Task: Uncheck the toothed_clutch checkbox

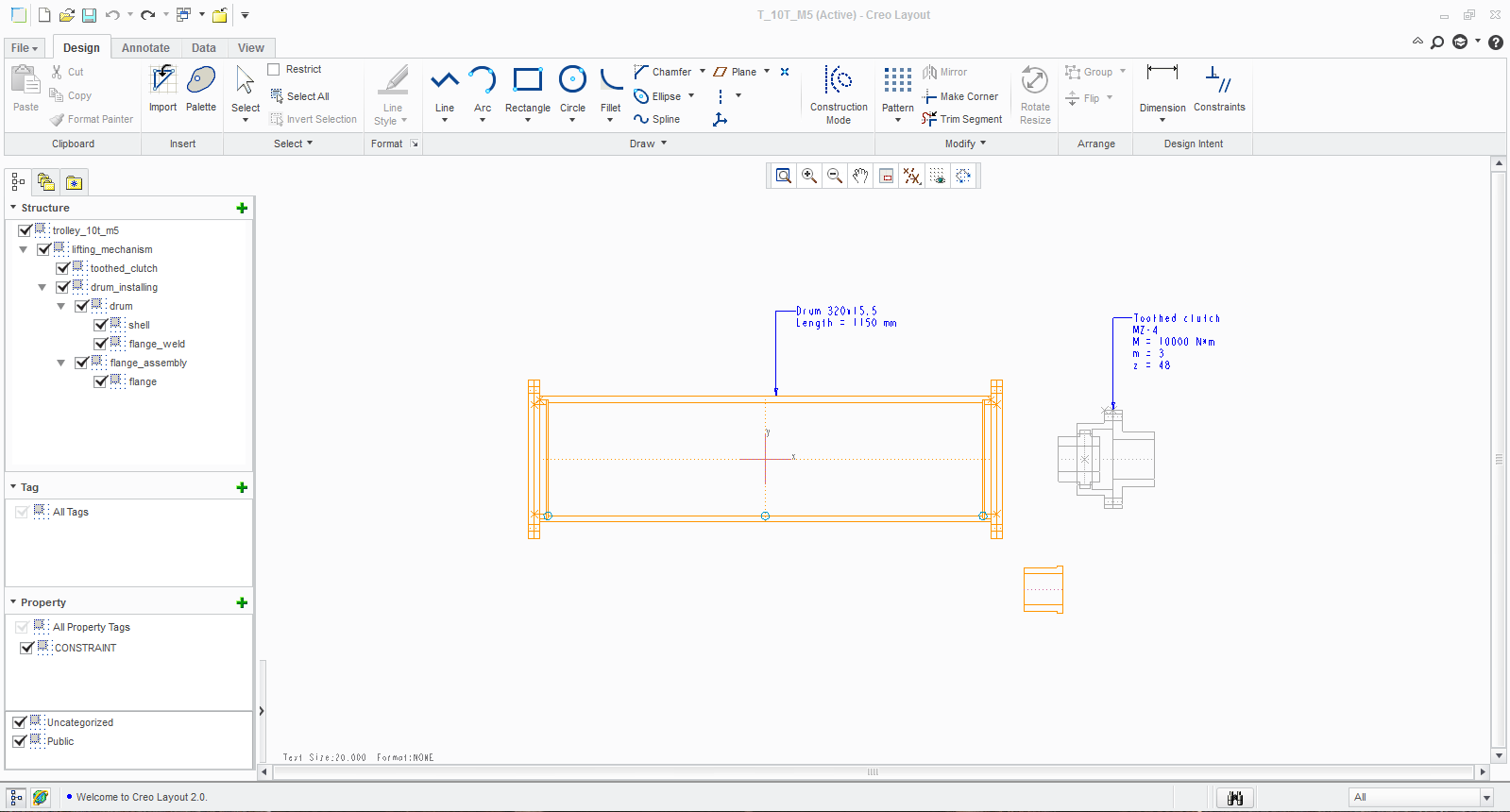Action: tap(63, 268)
